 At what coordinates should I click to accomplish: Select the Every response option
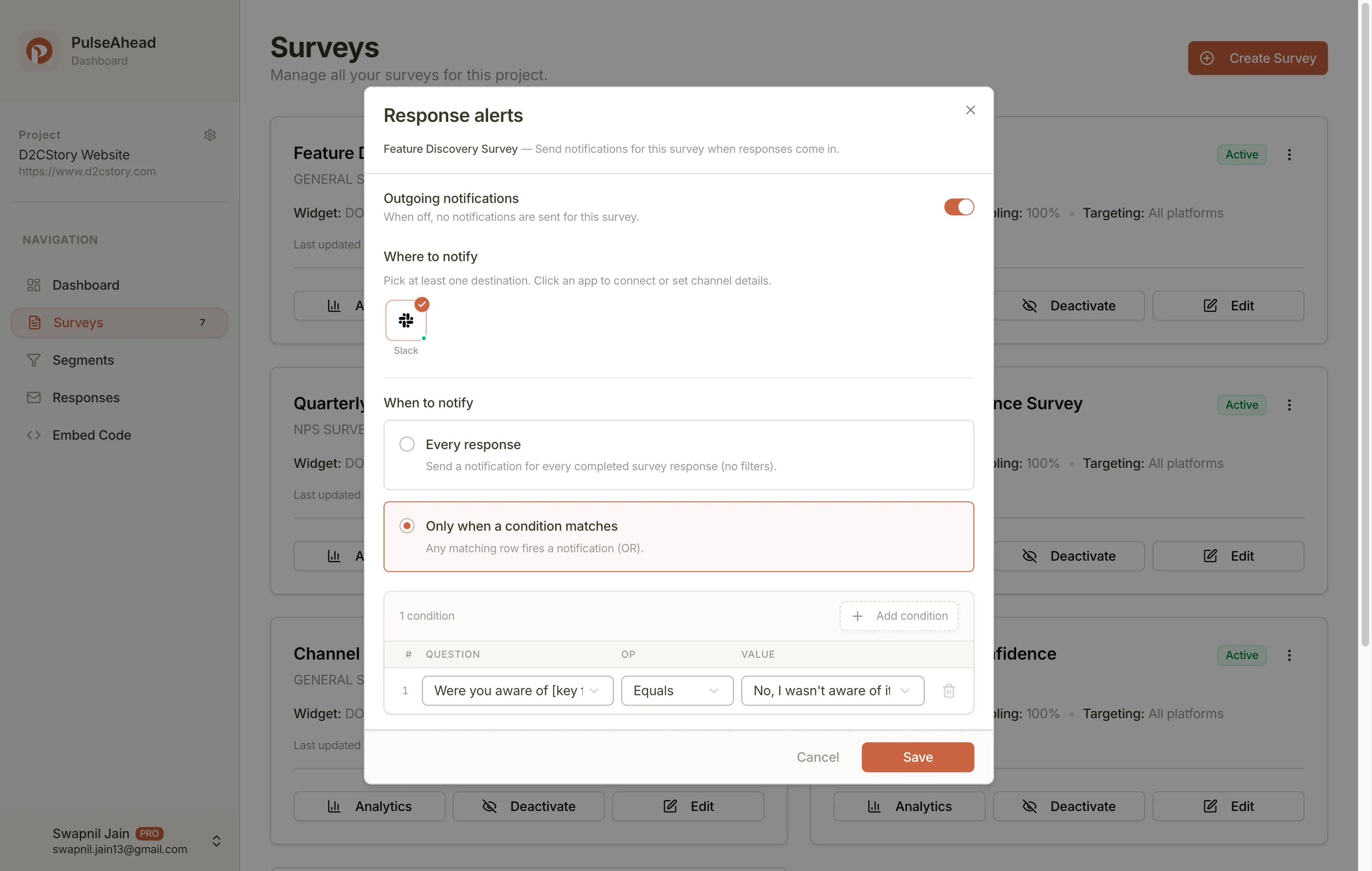point(406,444)
